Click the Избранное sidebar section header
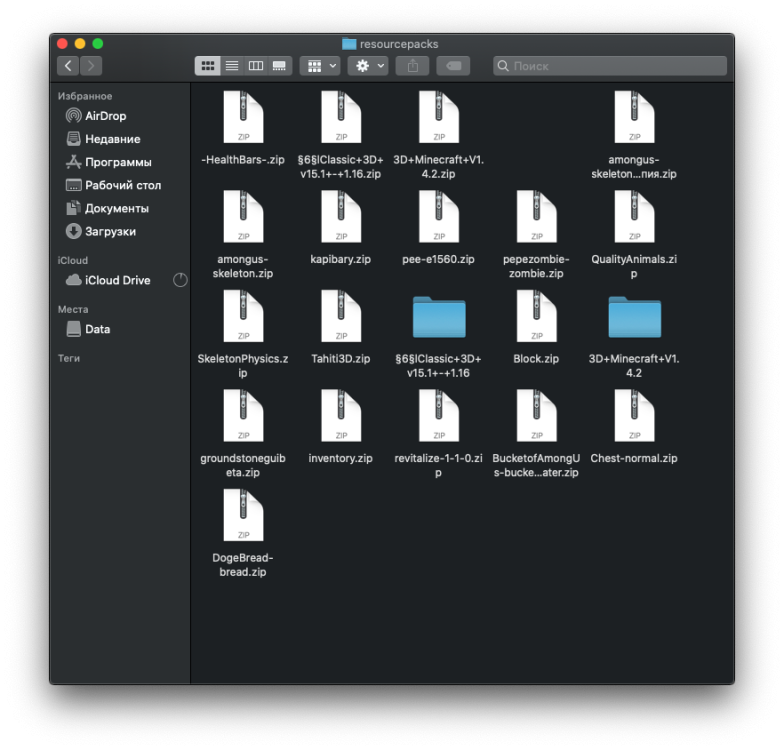784x750 pixels. click(x=85, y=96)
